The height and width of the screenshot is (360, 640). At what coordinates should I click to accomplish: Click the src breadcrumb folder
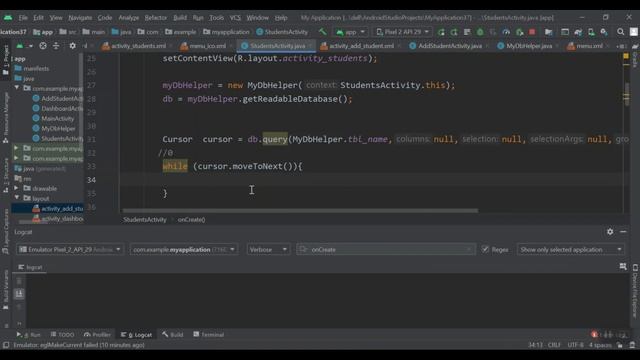point(68,32)
